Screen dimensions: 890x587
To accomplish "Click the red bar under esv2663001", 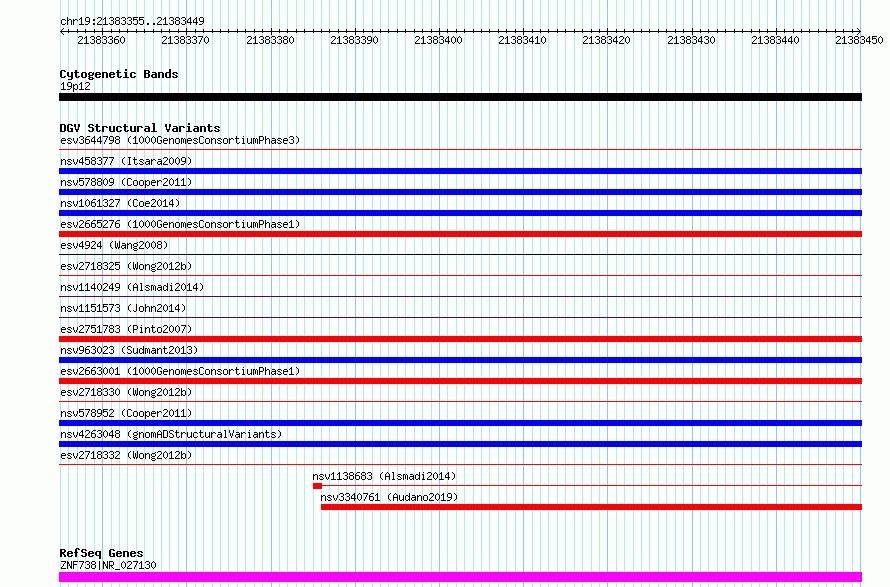I will [x=460, y=381].
